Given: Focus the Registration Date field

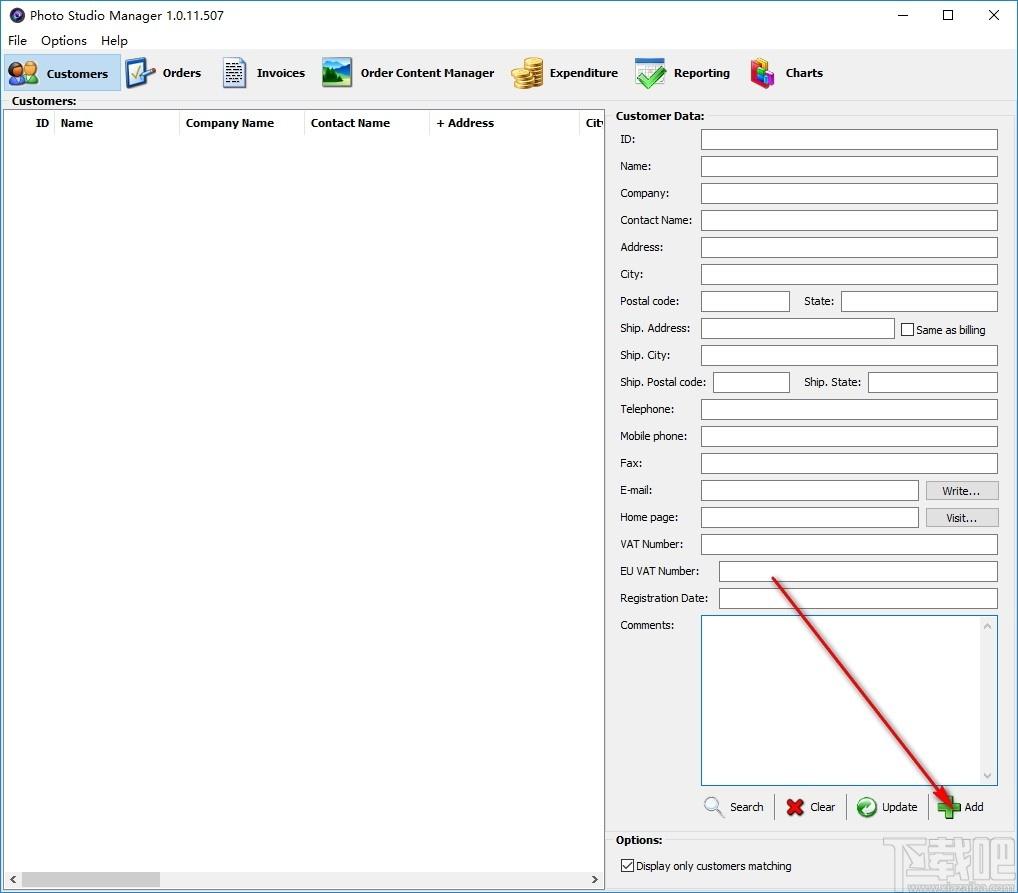Looking at the screenshot, I should pyautogui.click(x=858, y=598).
